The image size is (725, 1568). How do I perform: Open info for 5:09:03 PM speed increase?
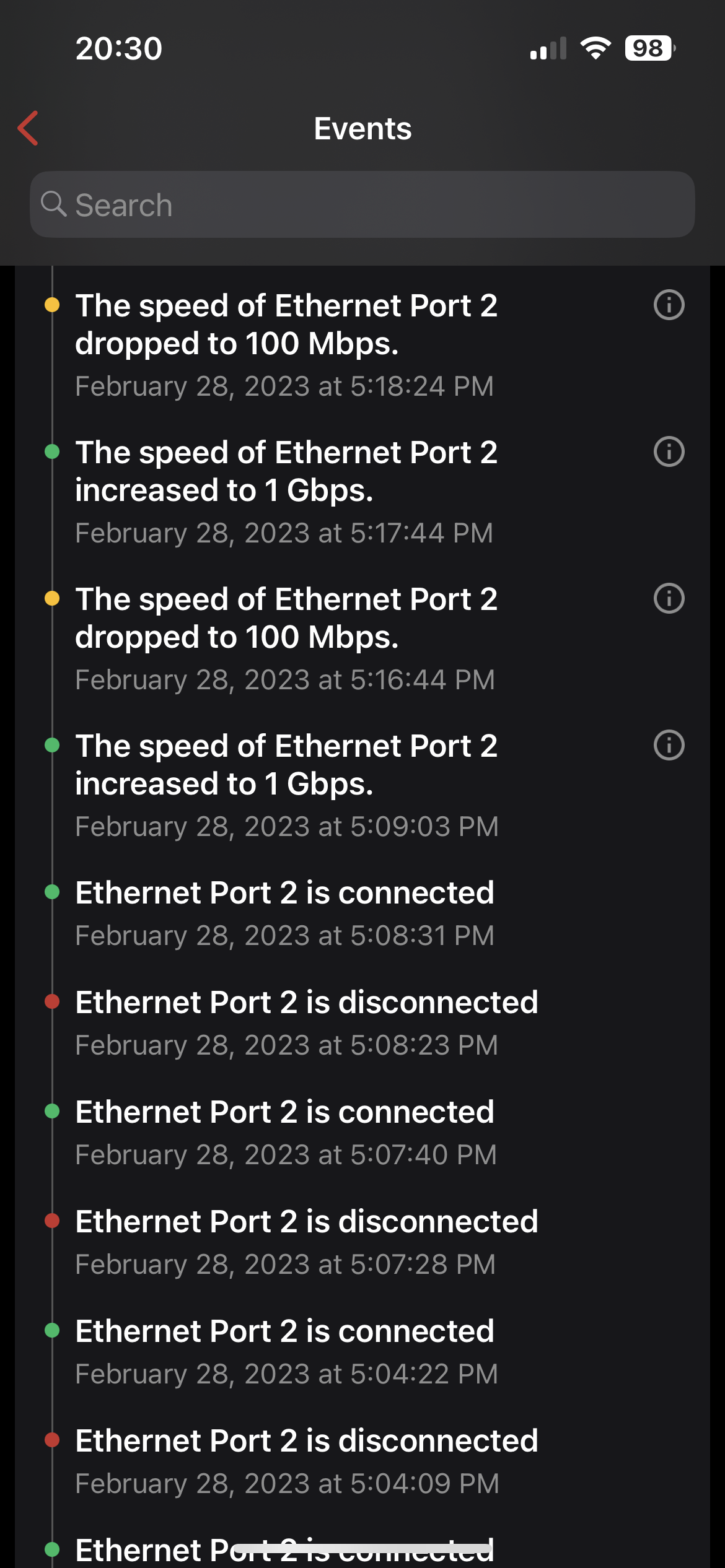pyautogui.click(x=669, y=746)
